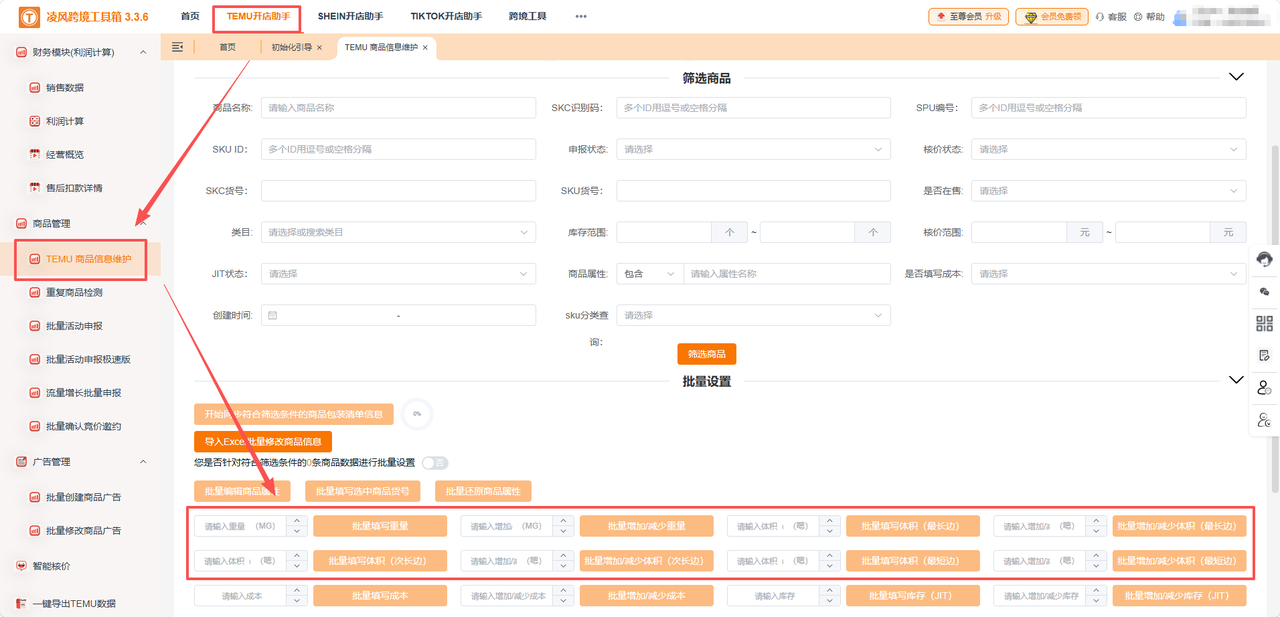The width and height of the screenshot is (1280, 617).
Task: Collapse the 筛选商品 section chevron
Action: [1236, 77]
